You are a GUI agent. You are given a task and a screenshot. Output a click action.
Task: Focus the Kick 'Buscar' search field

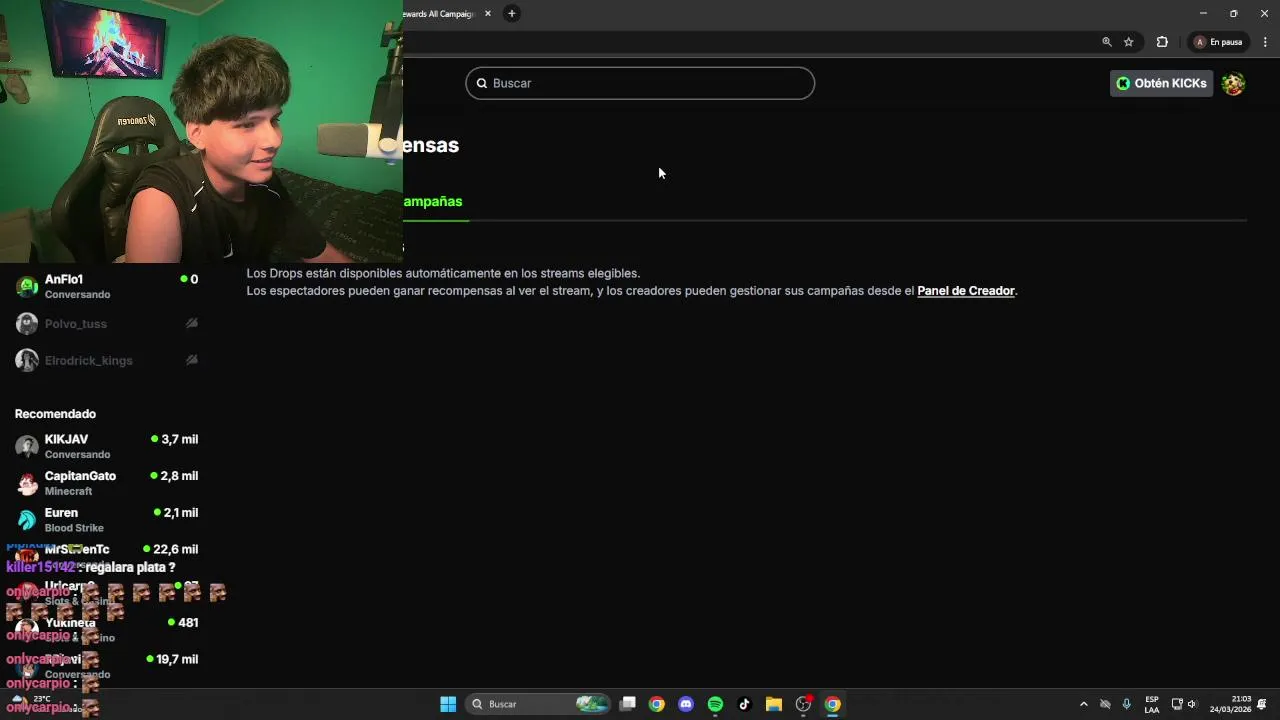point(640,83)
